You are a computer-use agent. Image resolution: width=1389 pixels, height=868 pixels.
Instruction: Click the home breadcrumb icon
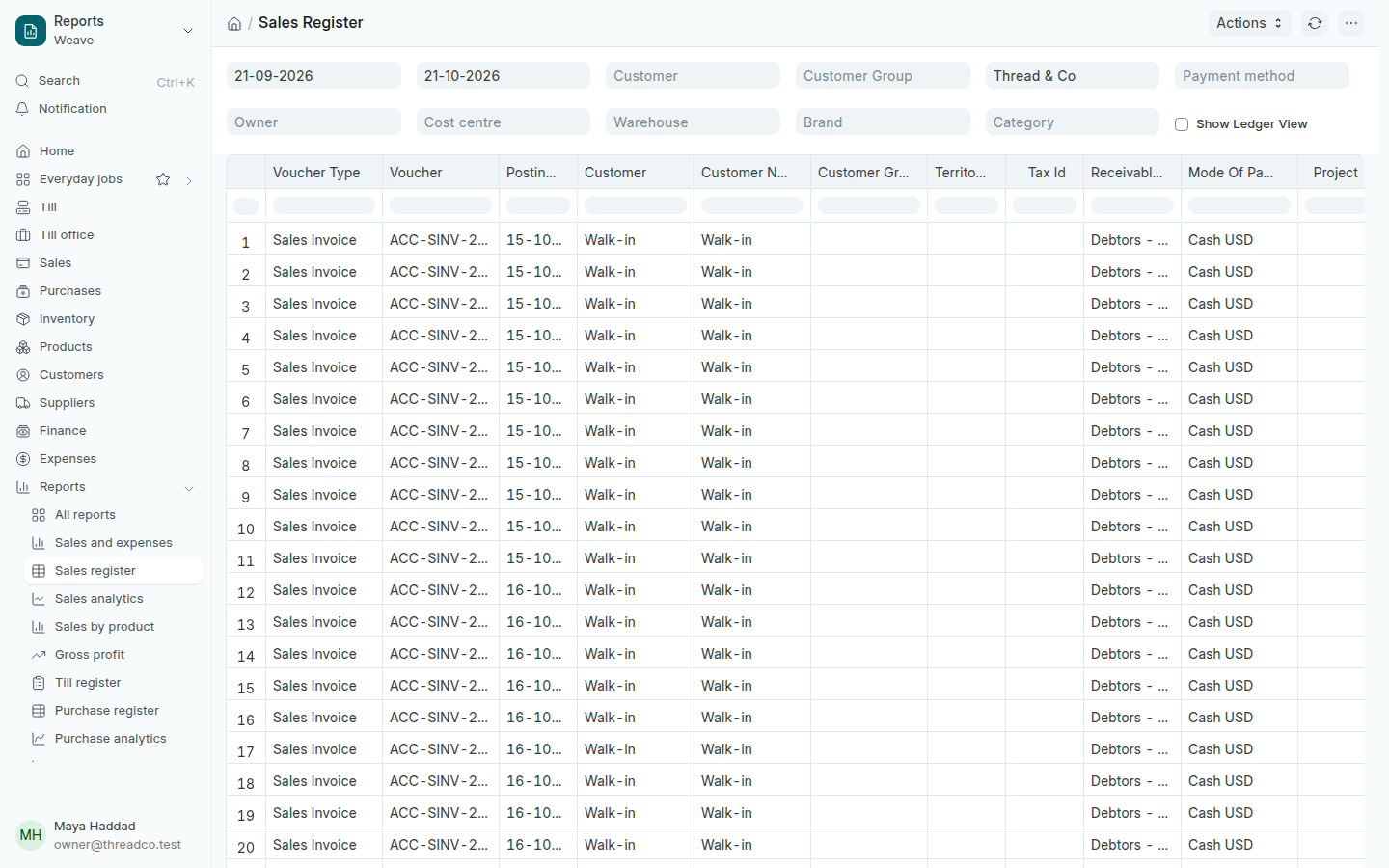click(x=234, y=24)
